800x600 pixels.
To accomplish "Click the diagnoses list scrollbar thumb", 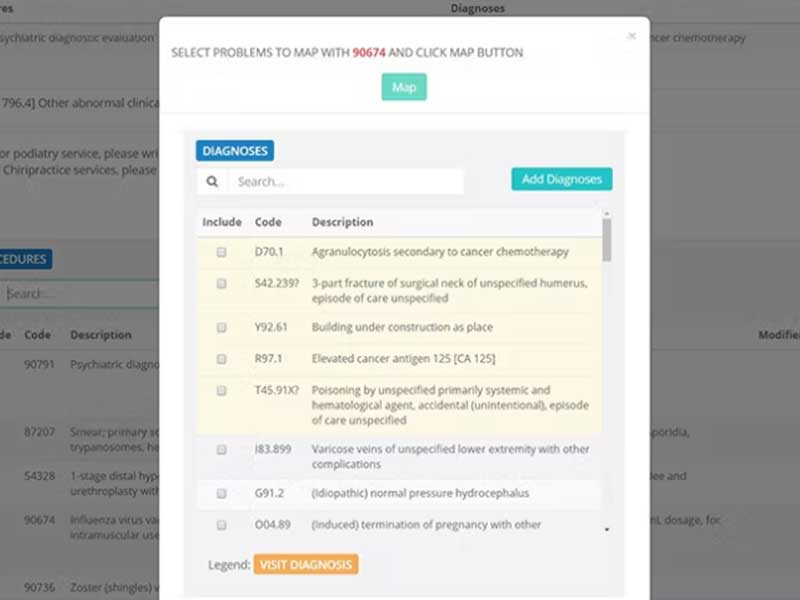I will point(607,240).
